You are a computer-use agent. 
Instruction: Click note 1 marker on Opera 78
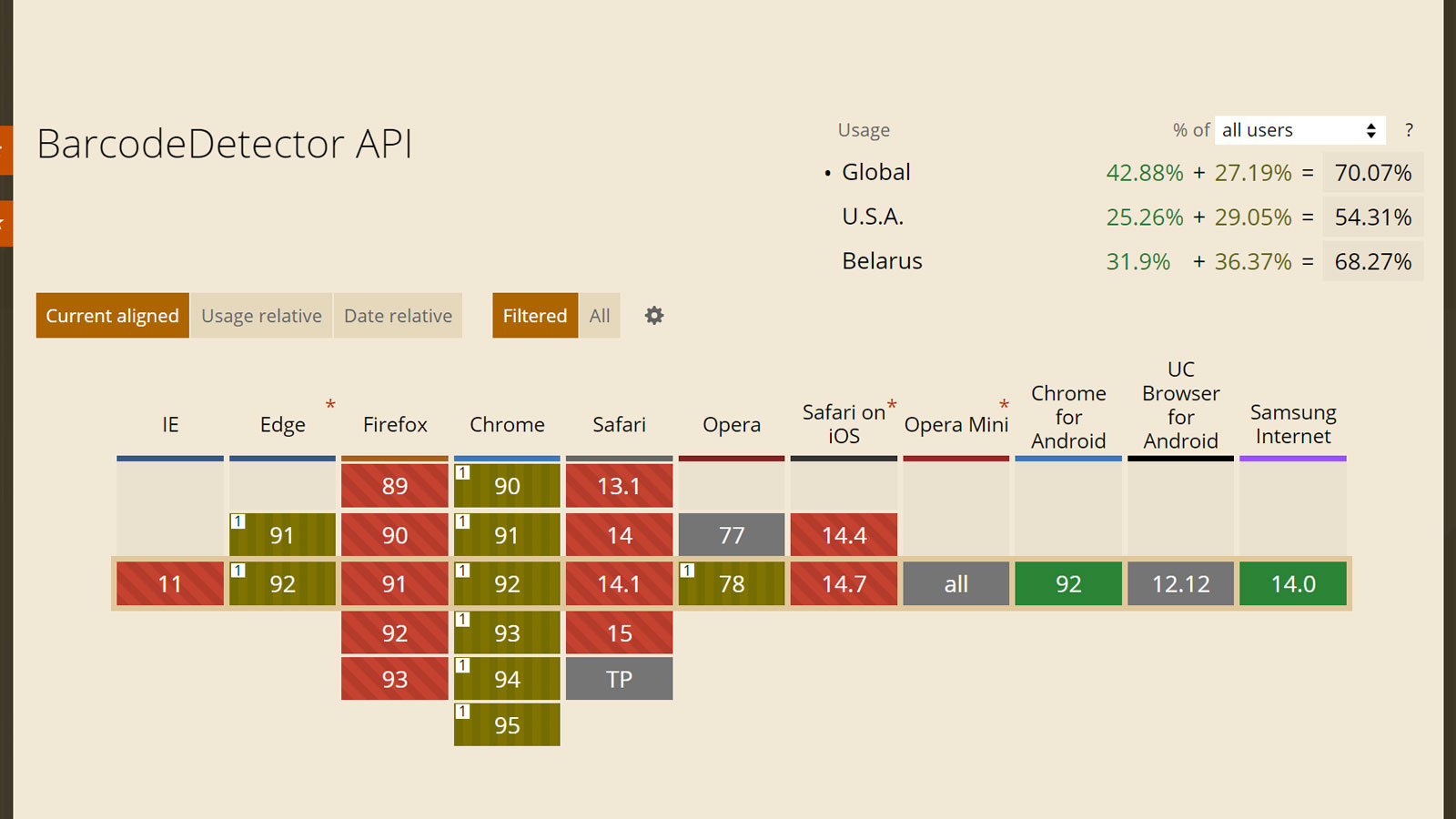(x=688, y=571)
